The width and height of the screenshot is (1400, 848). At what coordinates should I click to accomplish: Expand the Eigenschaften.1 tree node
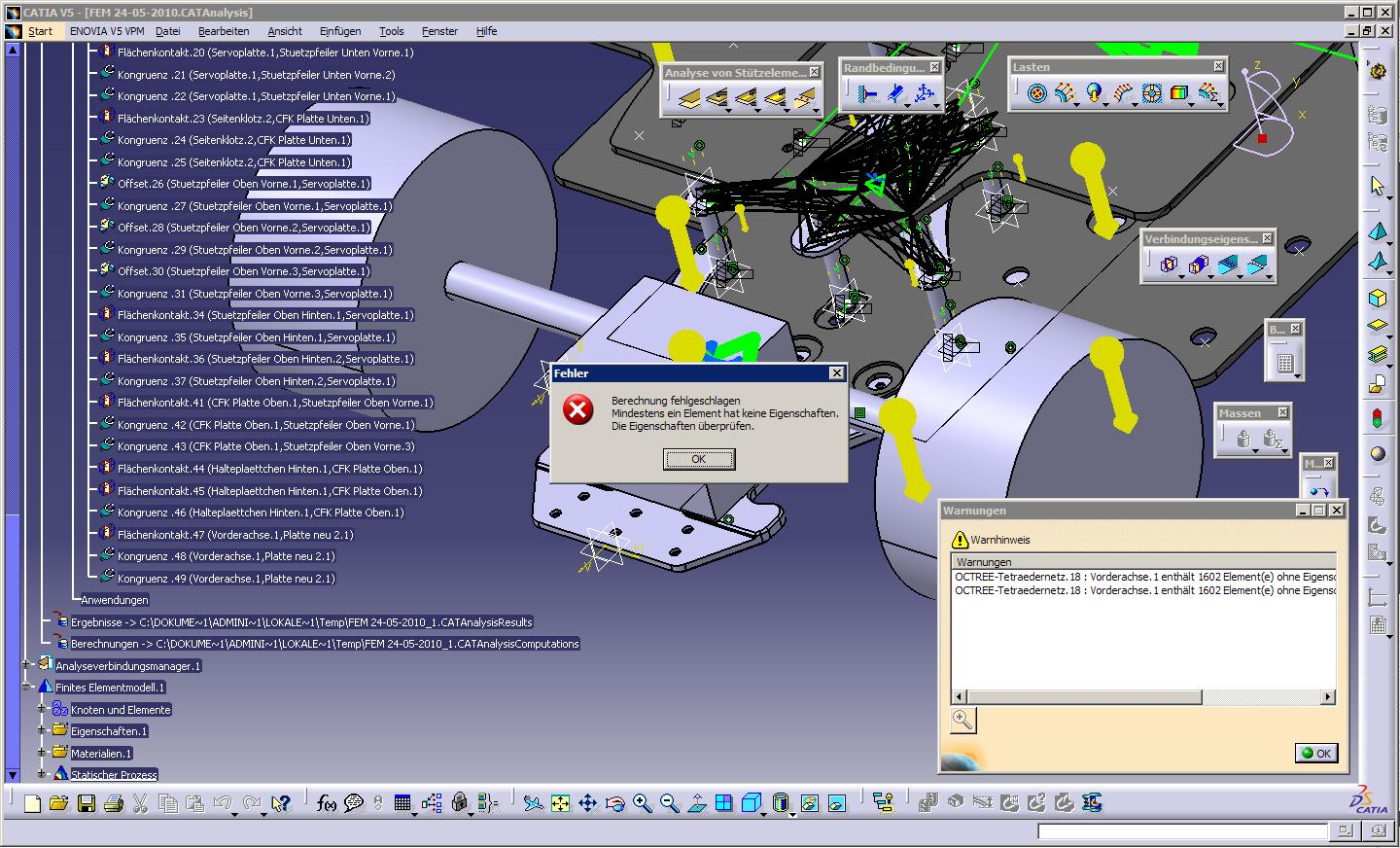[42, 731]
